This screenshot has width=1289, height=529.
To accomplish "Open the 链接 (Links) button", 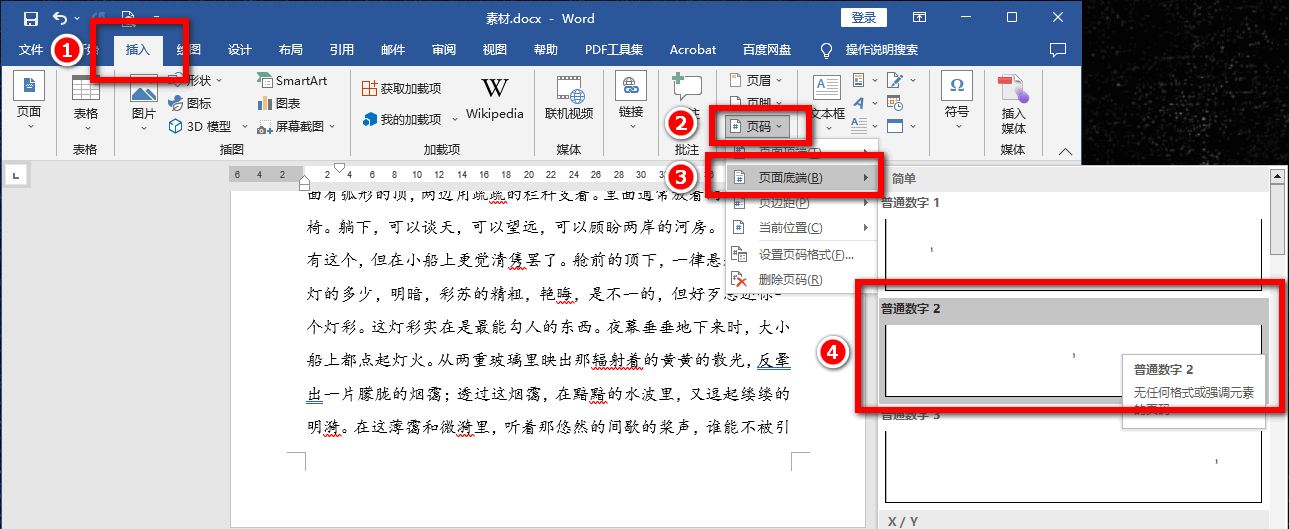I will coord(631,100).
